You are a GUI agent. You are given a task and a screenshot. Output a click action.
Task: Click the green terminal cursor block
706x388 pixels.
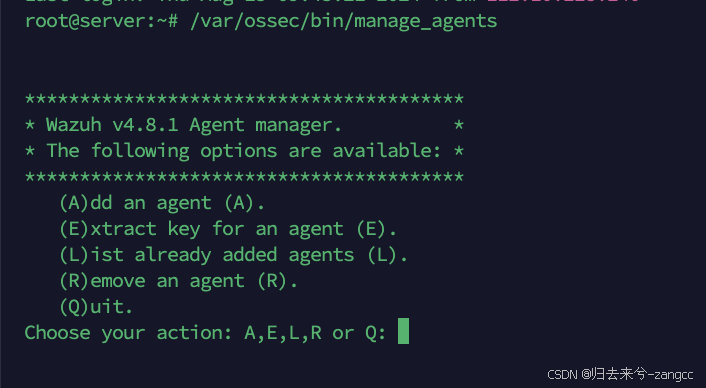403,331
